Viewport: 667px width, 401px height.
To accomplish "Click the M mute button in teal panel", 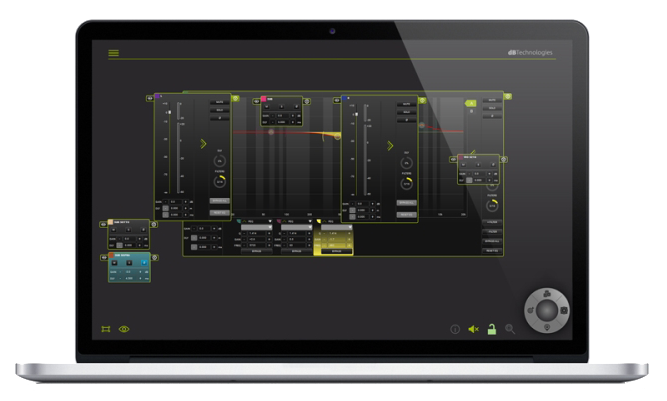I will coord(114,263).
